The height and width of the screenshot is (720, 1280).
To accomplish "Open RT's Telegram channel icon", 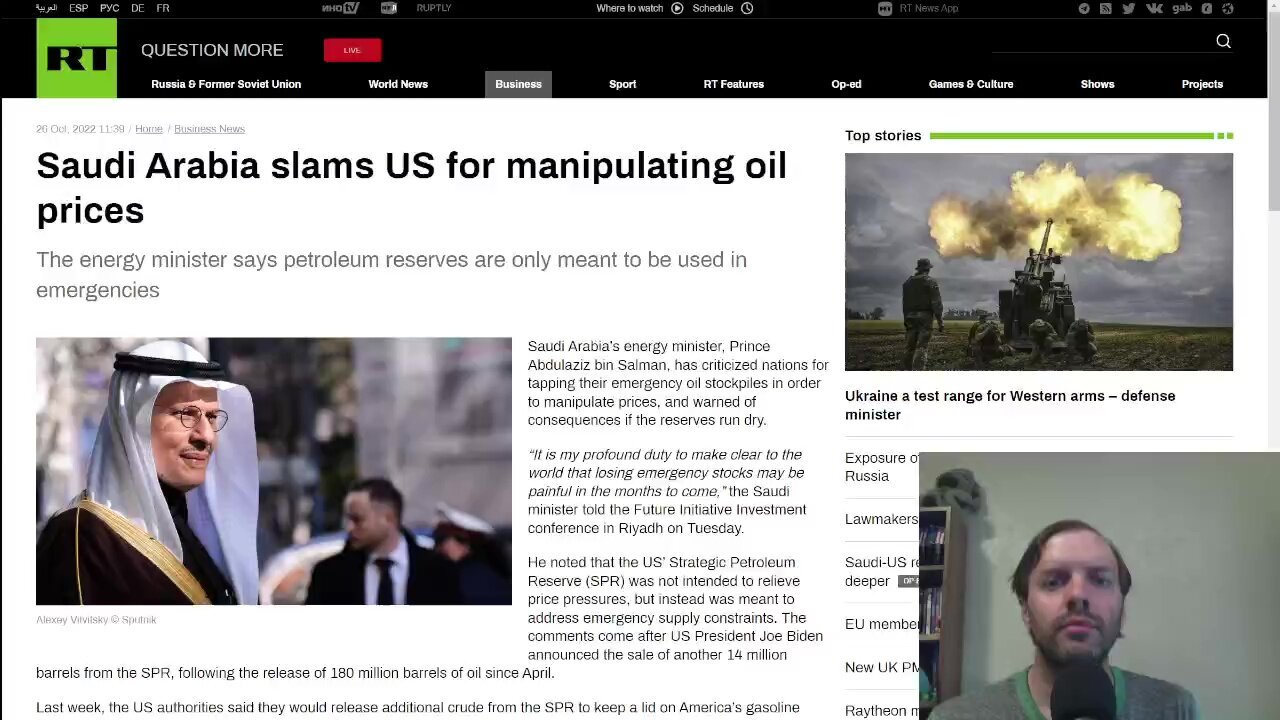I will [x=1084, y=8].
